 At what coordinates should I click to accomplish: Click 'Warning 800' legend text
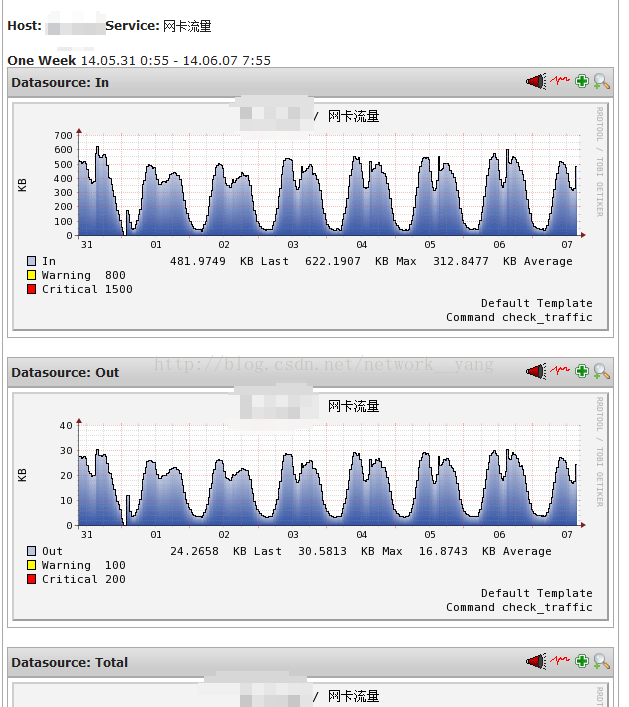coord(83,275)
